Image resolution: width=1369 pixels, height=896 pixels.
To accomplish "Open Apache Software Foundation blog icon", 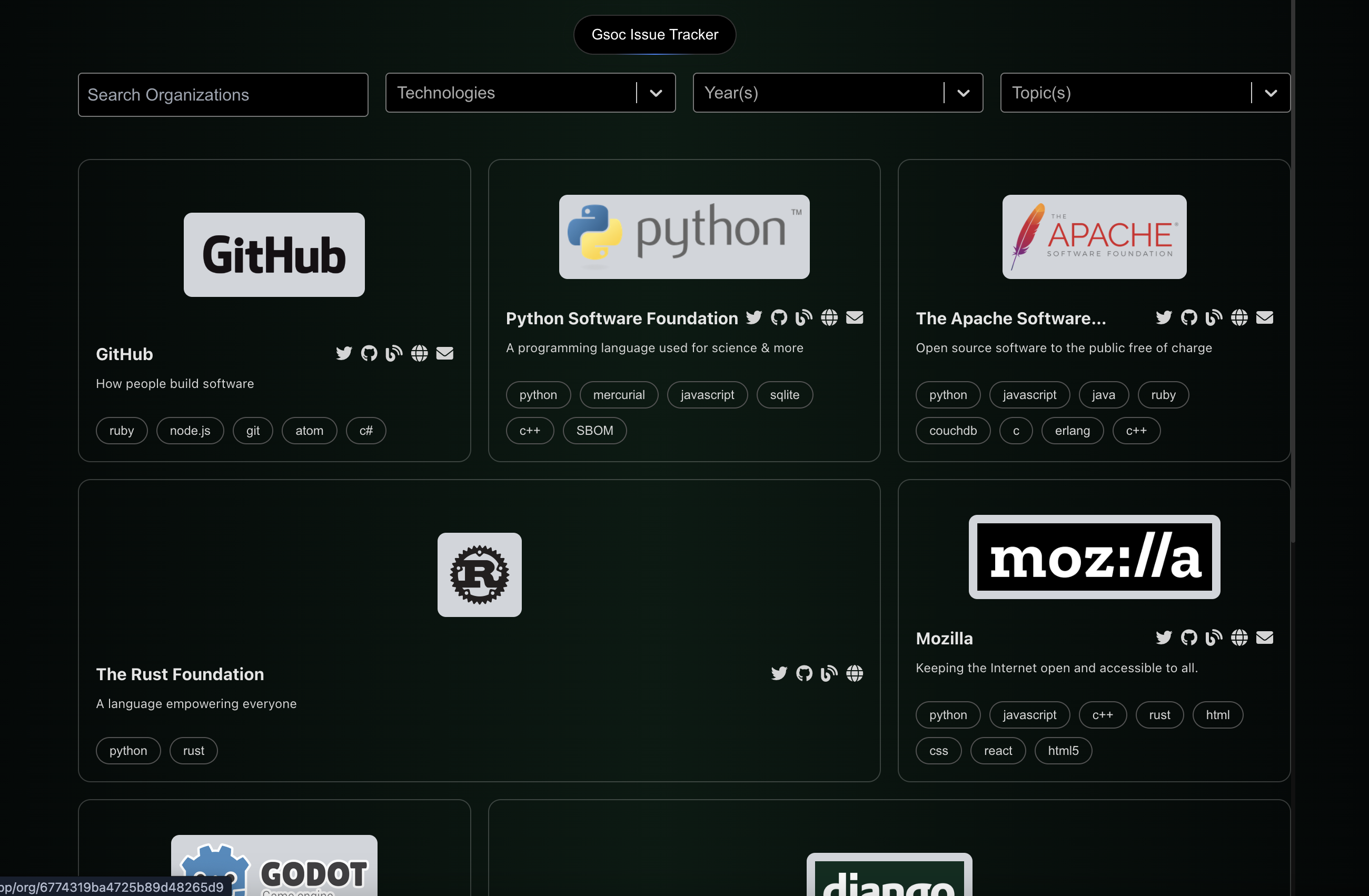I will pyautogui.click(x=1214, y=317).
